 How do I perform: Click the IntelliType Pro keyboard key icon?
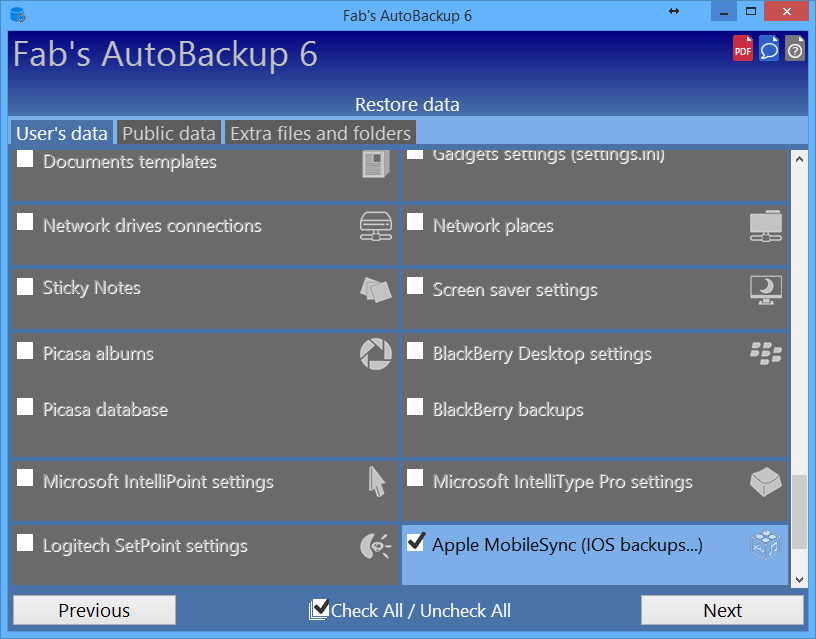pyautogui.click(x=766, y=482)
